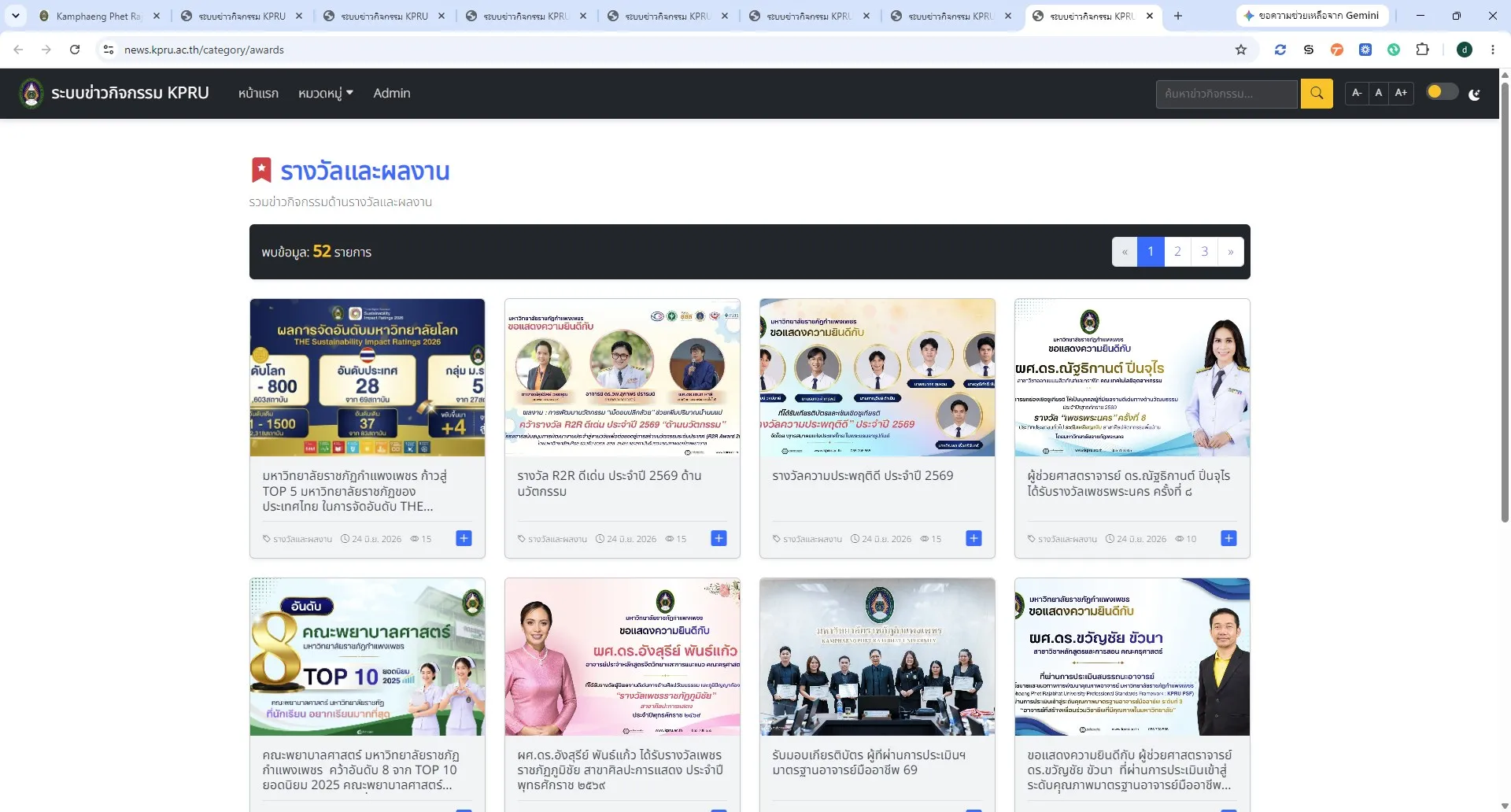Open the blue sync arrows extension
1511x812 pixels.
(x=1280, y=50)
